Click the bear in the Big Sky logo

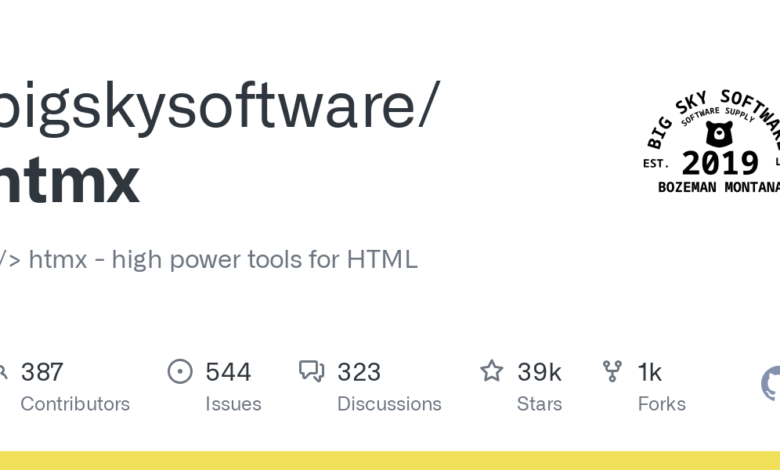(716, 133)
